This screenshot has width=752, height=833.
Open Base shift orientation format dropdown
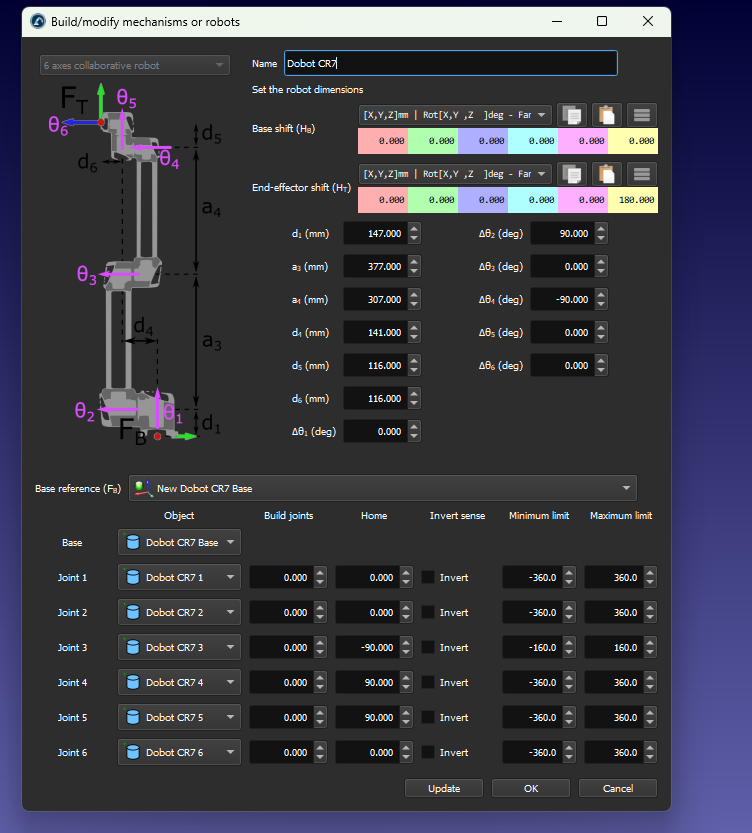pos(541,115)
